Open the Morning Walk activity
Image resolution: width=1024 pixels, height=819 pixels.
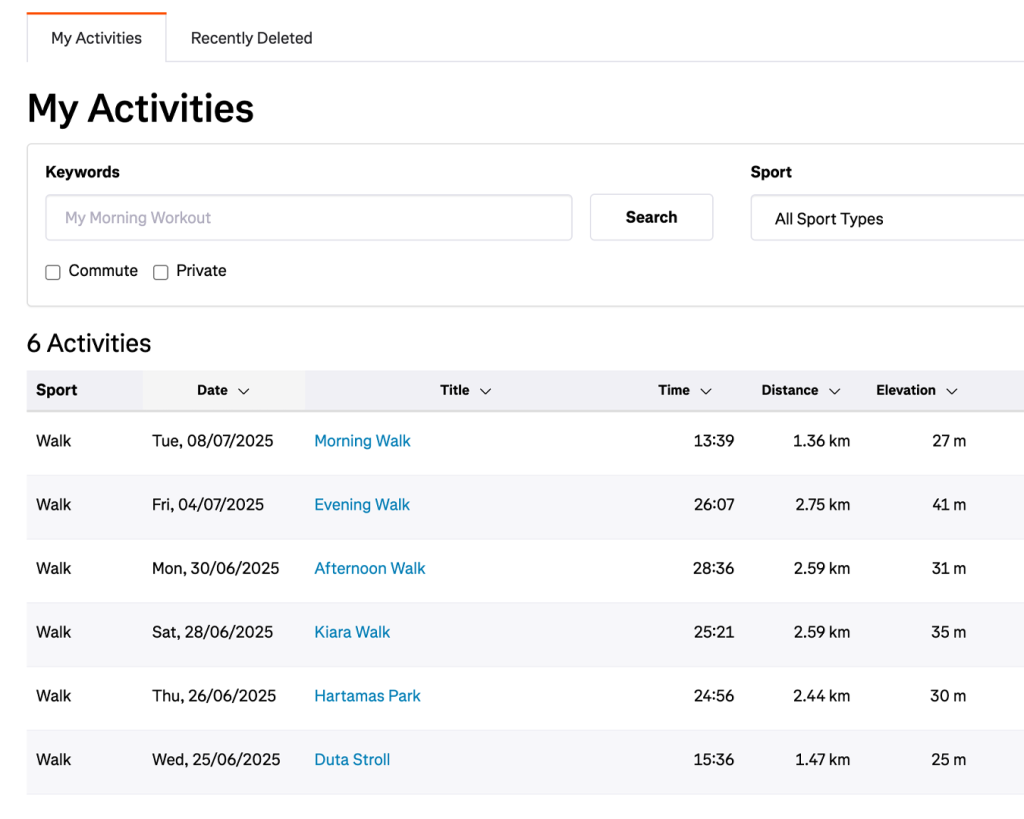tap(362, 441)
